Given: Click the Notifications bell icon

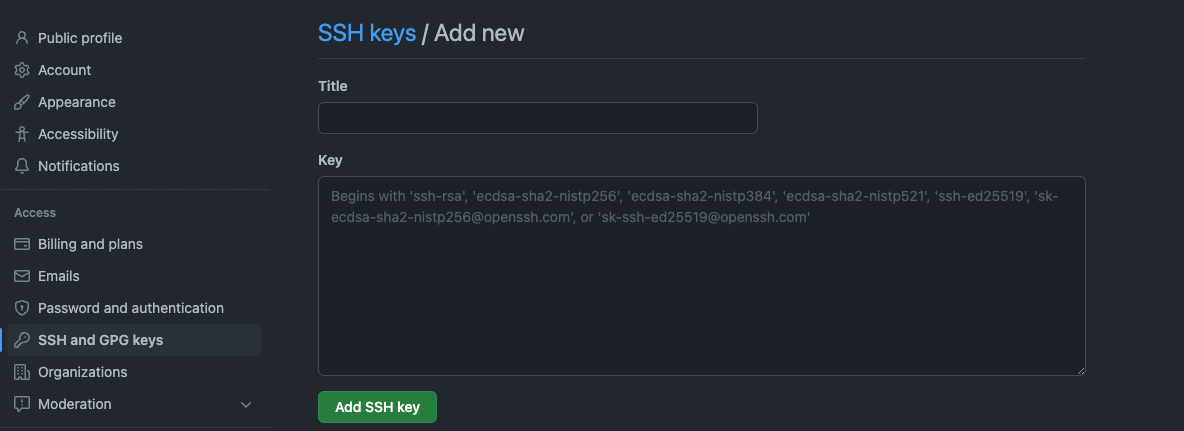Looking at the screenshot, I should point(22,166).
